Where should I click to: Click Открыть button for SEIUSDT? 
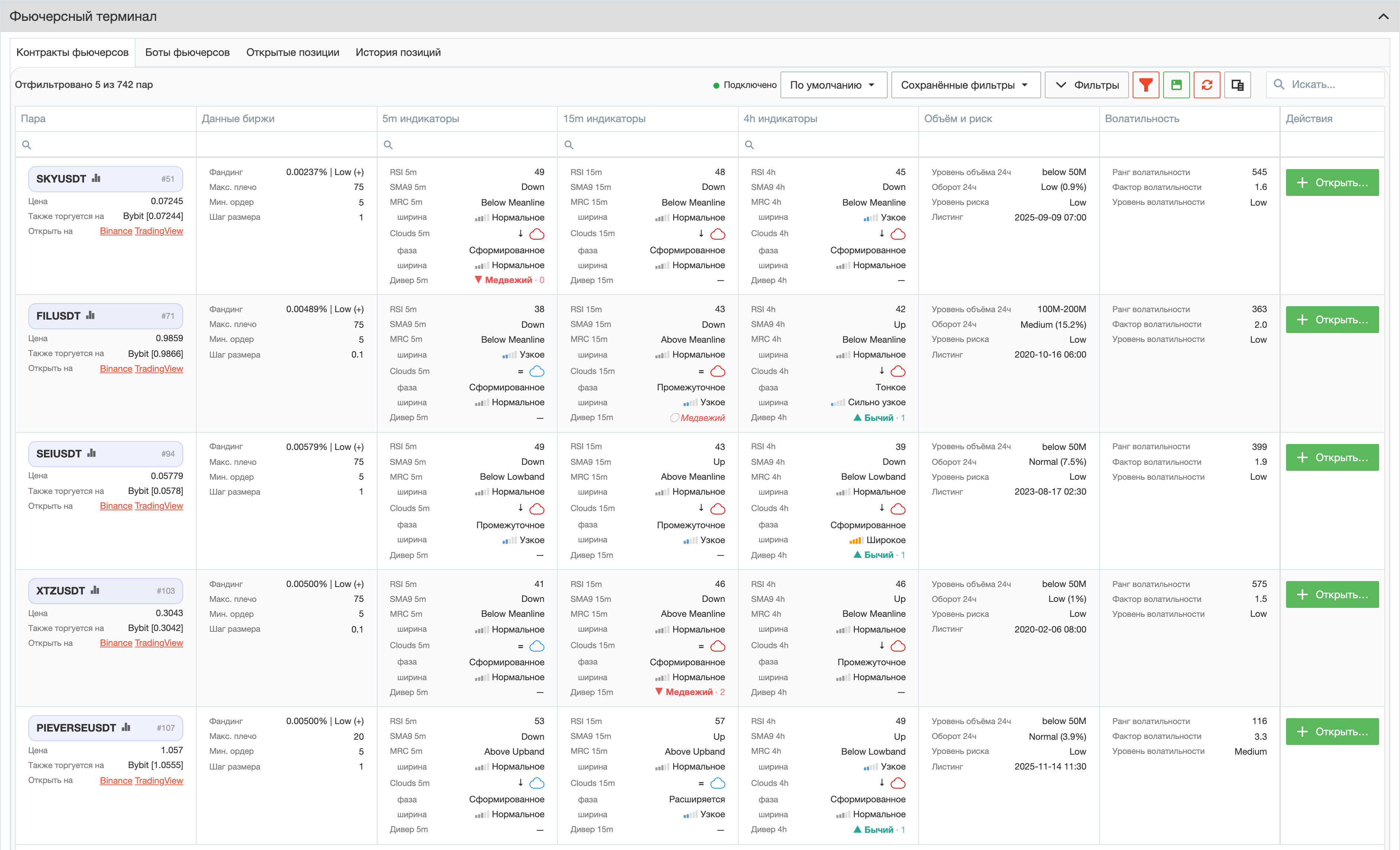tap(1332, 457)
